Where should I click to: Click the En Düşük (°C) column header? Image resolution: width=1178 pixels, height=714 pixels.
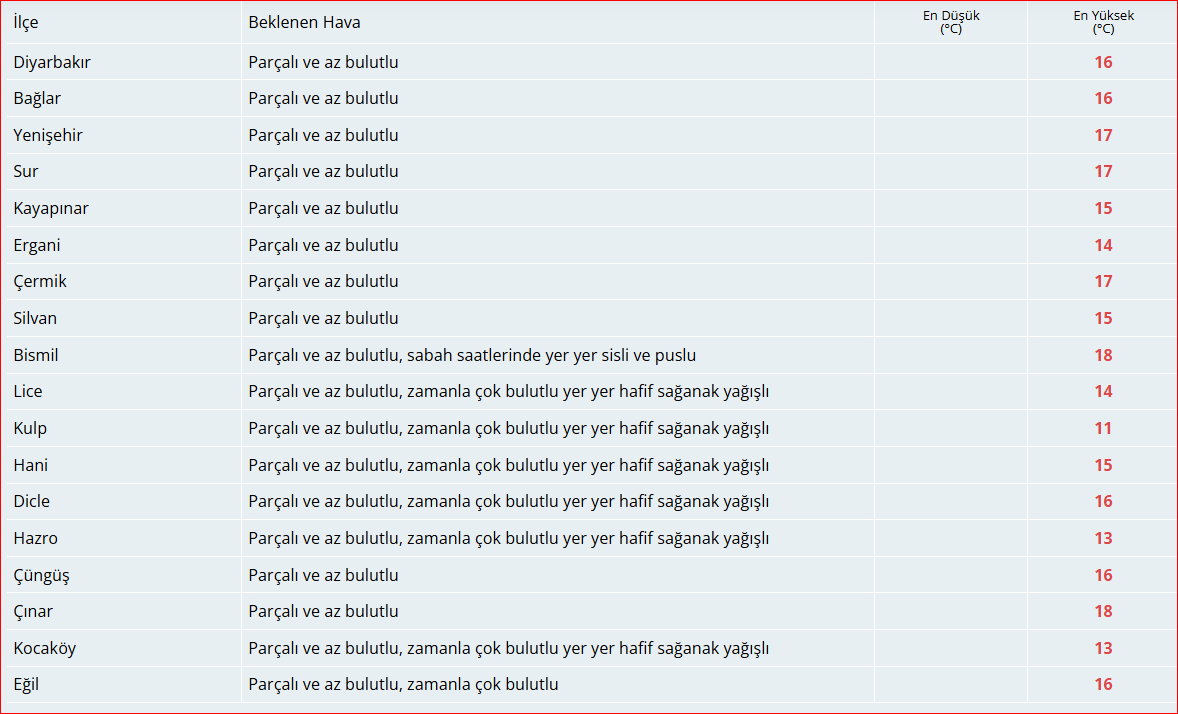[950, 22]
